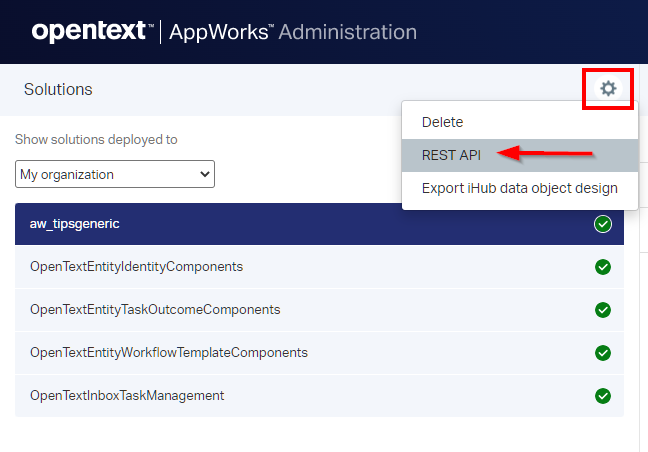Click the opentext logo in header
The width and height of the screenshot is (648, 452).
[90, 32]
